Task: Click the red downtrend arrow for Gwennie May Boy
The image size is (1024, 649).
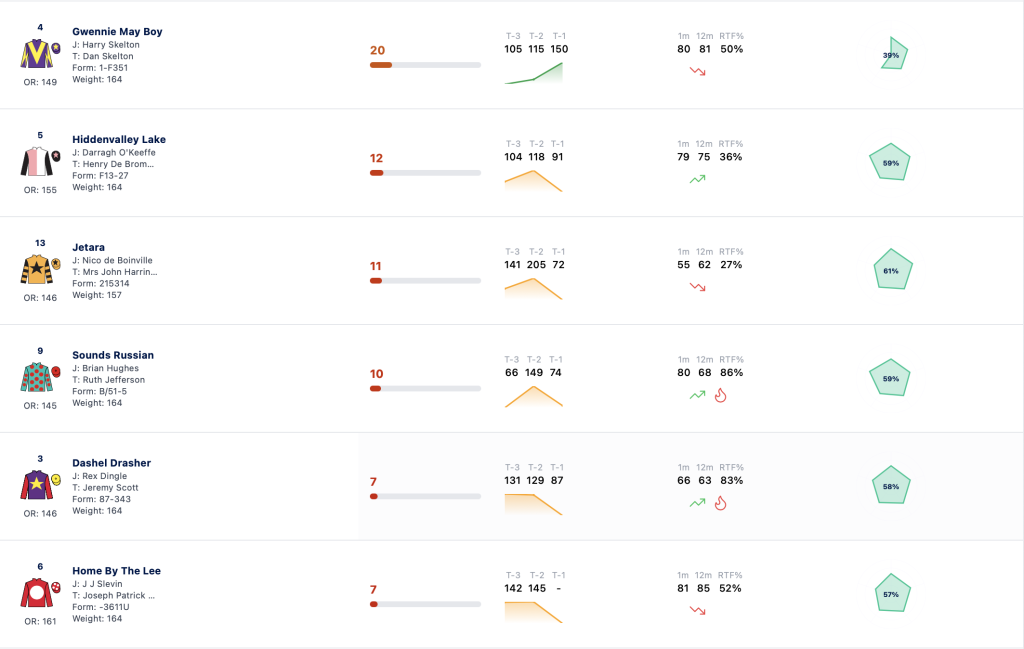Action: [697, 71]
